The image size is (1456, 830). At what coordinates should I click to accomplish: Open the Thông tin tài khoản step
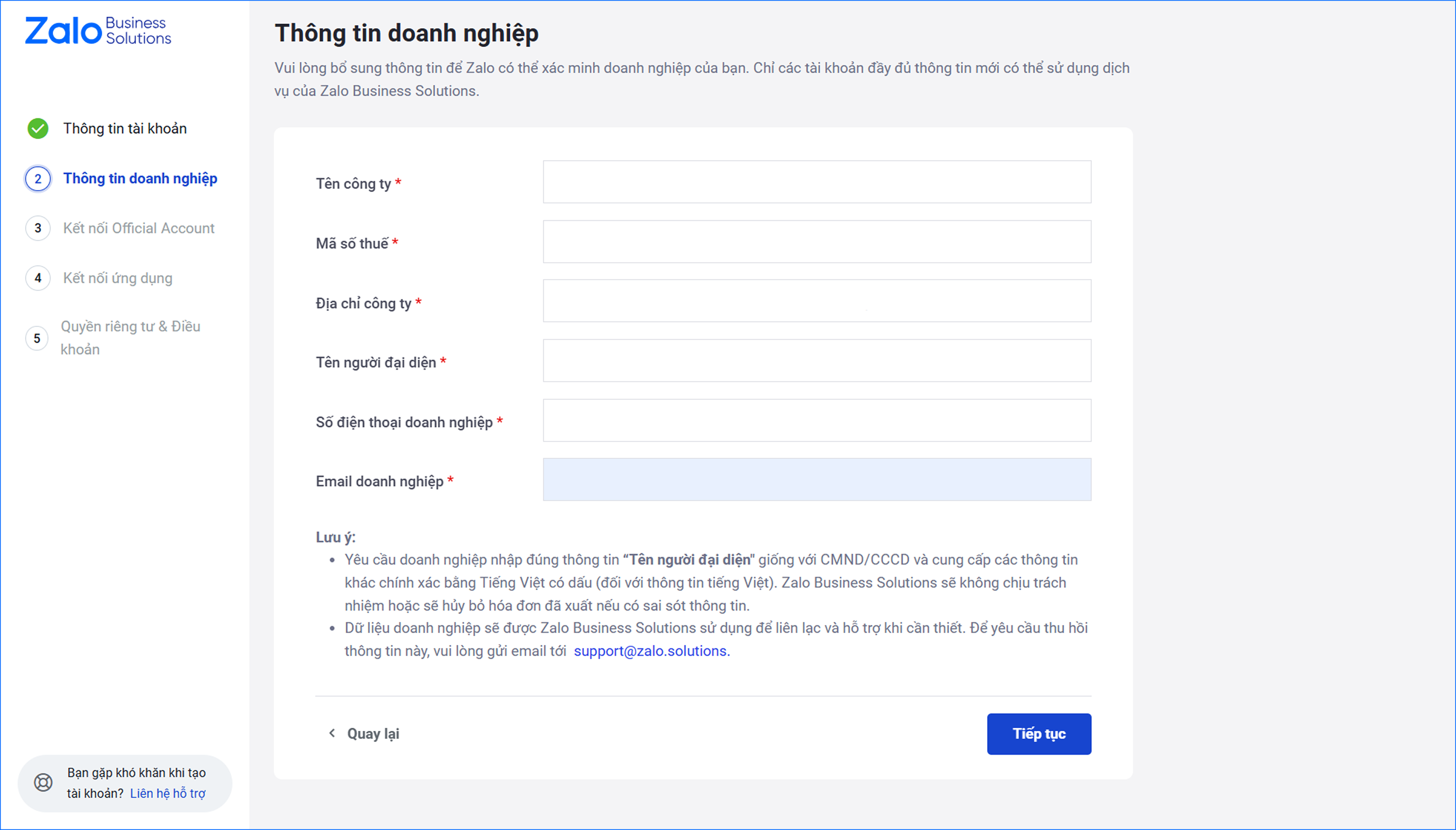click(x=125, y=128)
